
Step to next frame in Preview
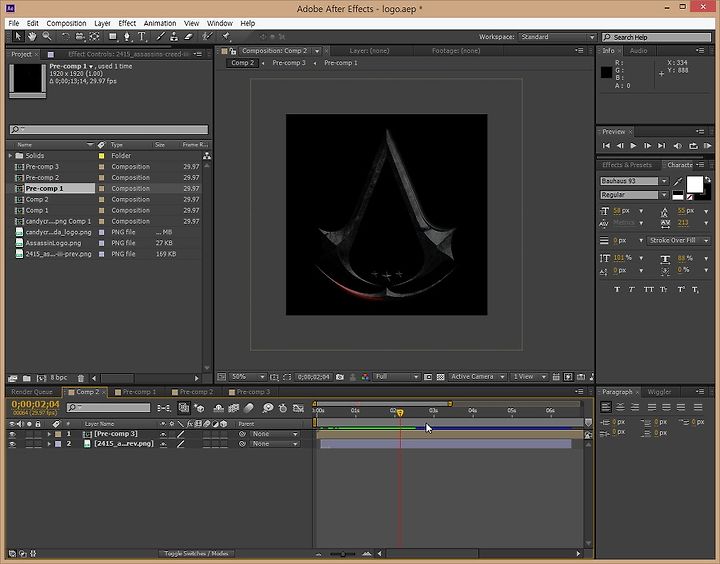tap(647, 146)
